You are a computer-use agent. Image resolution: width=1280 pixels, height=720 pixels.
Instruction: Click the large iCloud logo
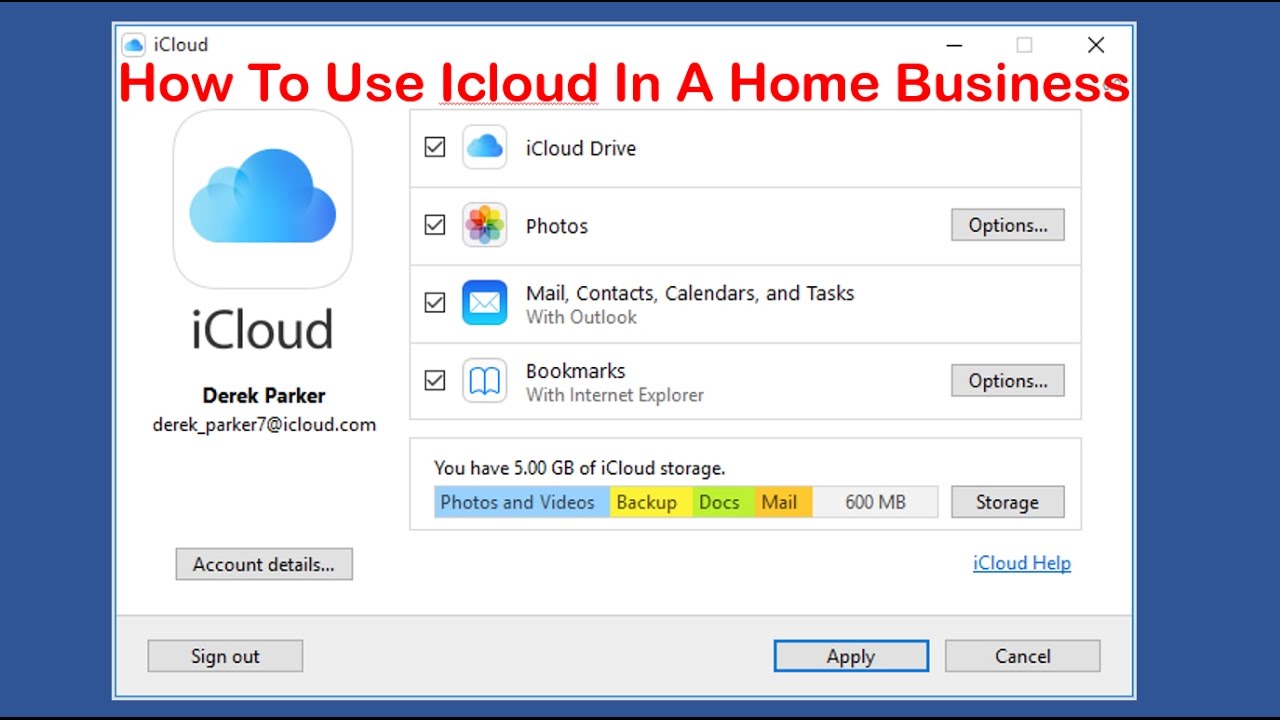tap(263, 199)
